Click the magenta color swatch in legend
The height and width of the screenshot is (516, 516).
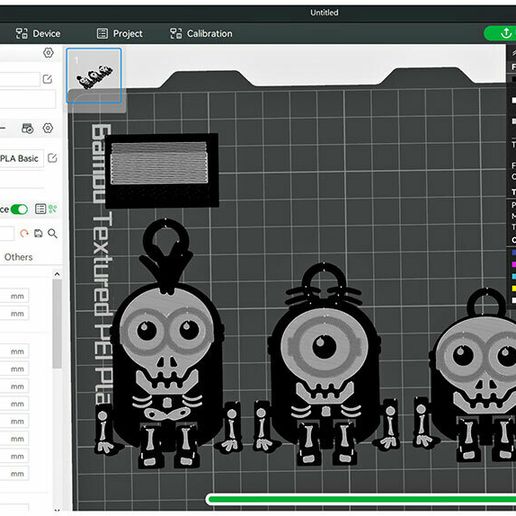tap(514, 265)
